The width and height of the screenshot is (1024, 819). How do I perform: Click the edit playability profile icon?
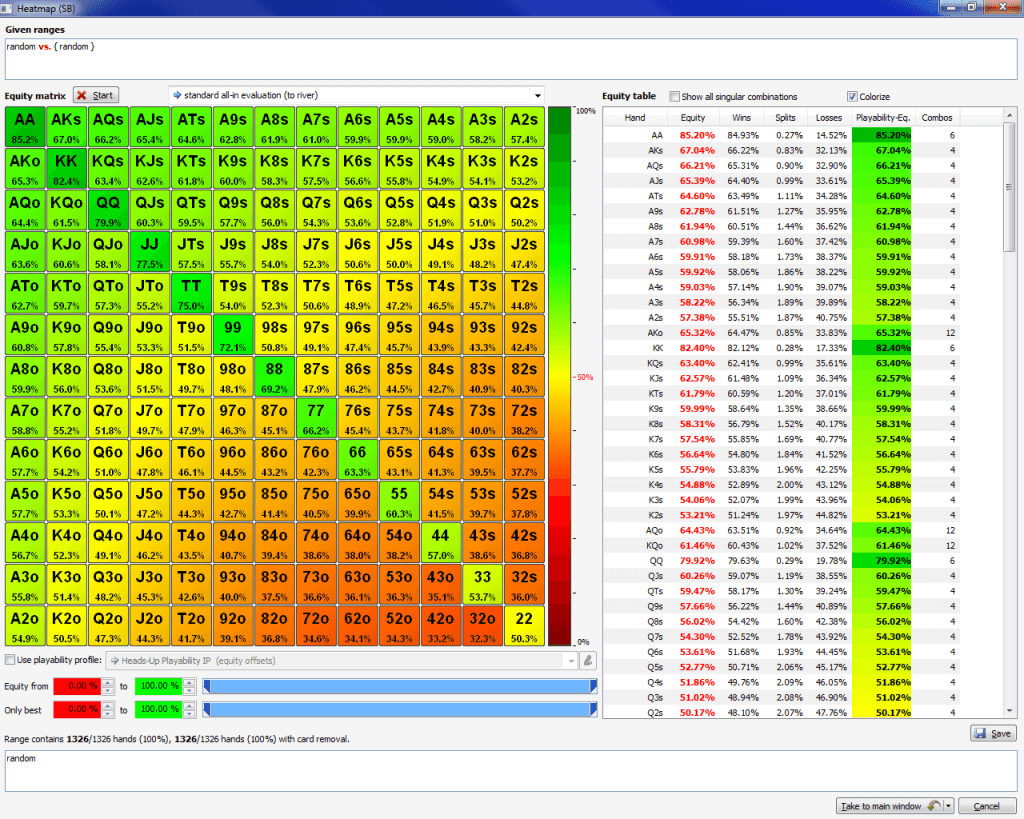[x=589, y=660]
